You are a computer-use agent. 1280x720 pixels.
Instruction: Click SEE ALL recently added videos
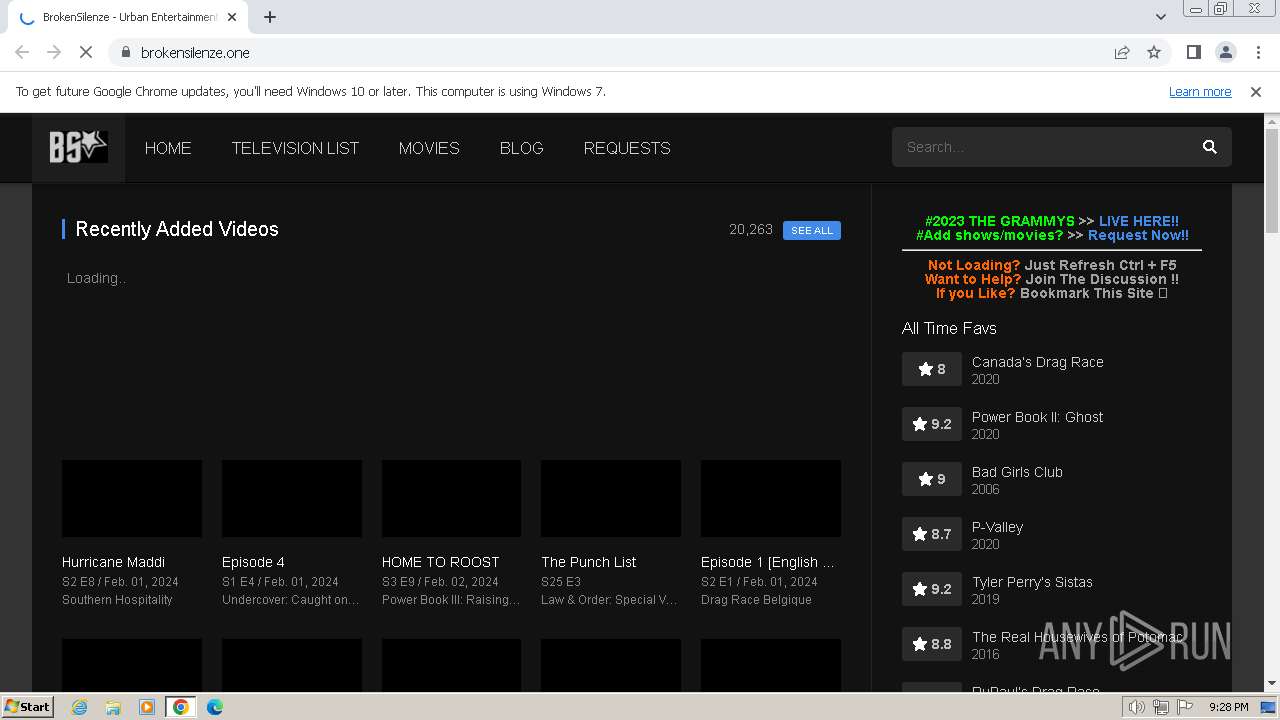pos(812,230)
